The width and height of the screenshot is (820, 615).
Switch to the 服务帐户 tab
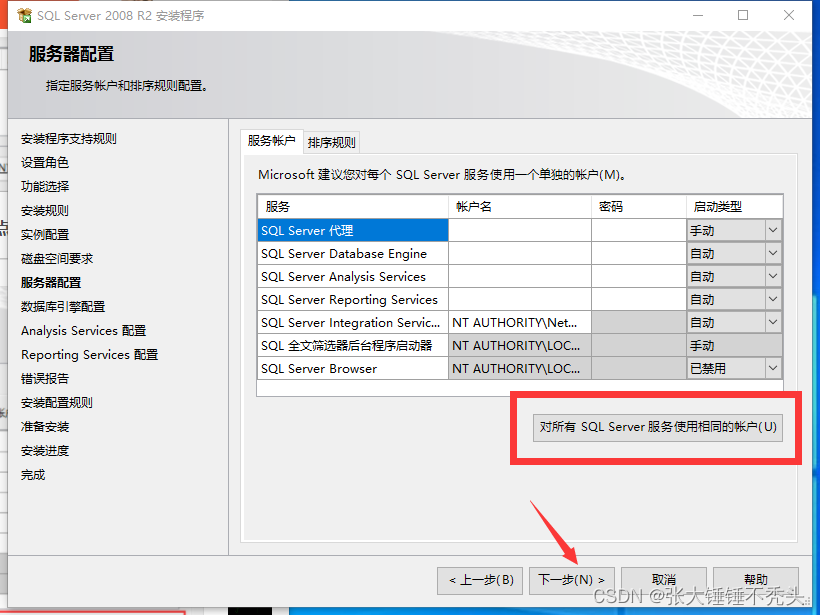(x=271, y=141)
